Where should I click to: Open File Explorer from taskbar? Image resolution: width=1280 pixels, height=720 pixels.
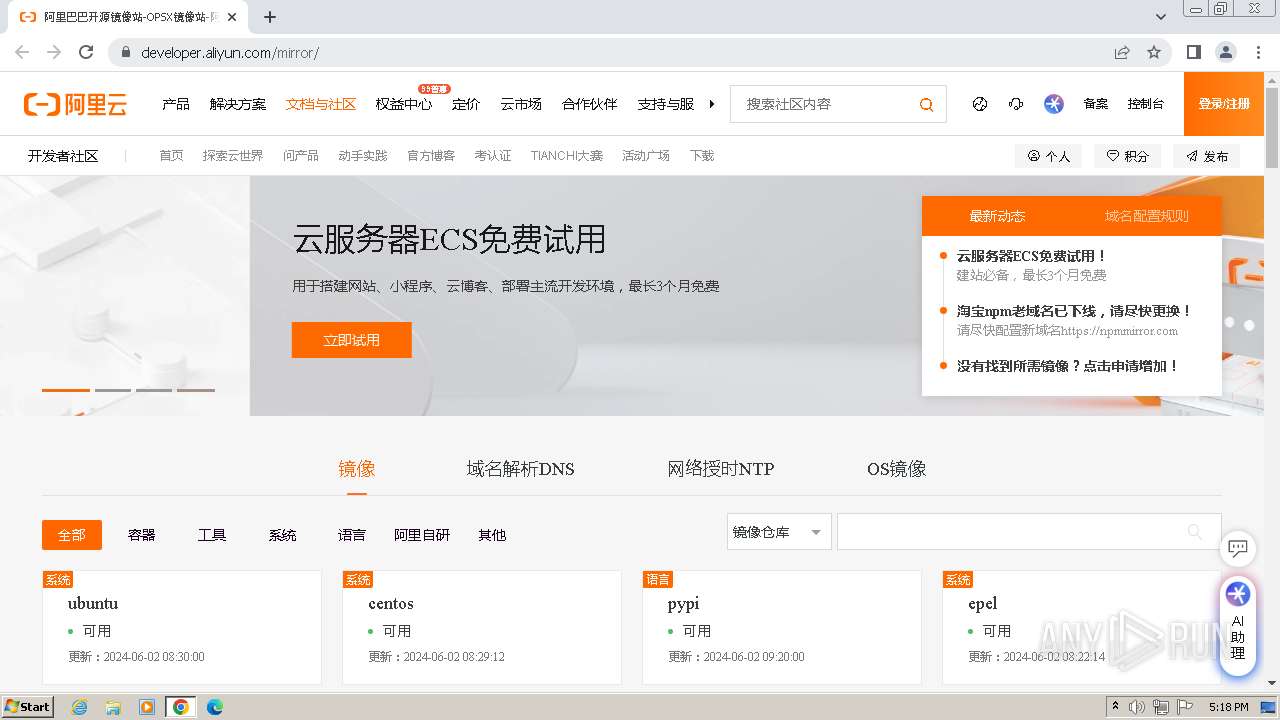(x=113, y=707)
